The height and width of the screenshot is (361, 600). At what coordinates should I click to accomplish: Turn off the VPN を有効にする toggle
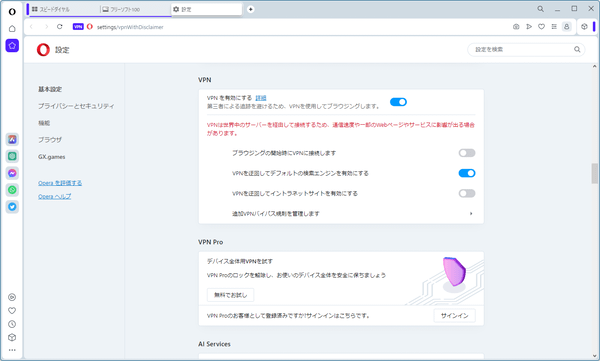(398, 102)
